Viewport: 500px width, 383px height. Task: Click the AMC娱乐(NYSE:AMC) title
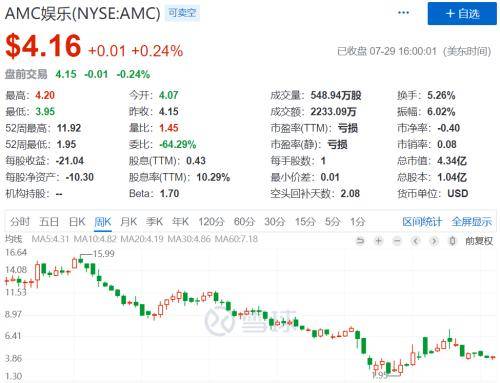tap(83, 13)
